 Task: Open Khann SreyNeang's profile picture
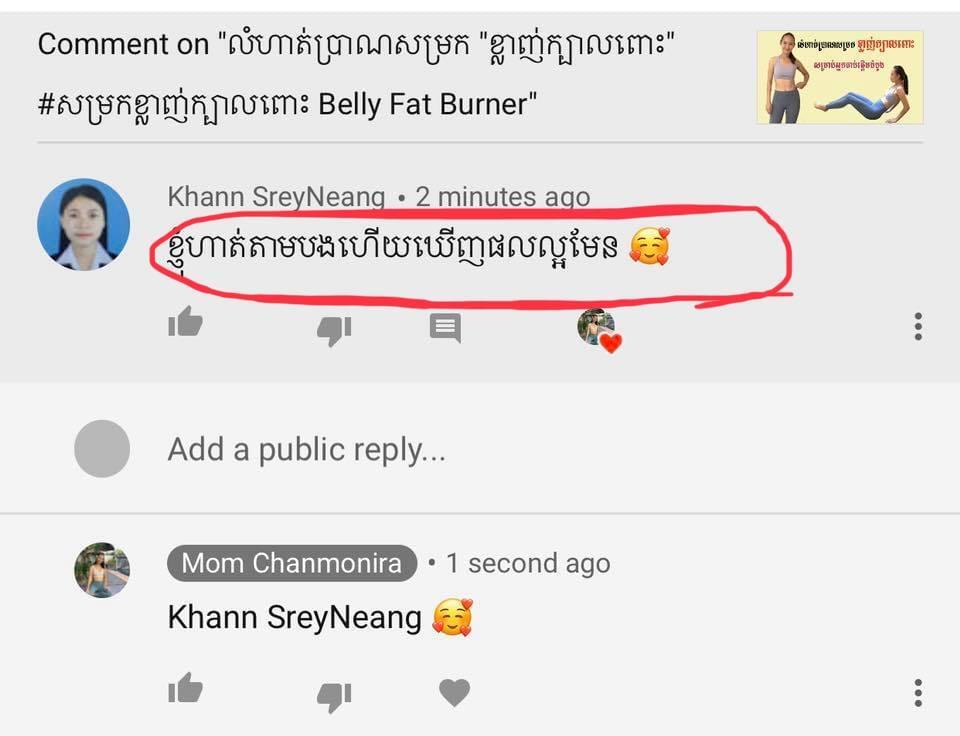pos(83,225)
